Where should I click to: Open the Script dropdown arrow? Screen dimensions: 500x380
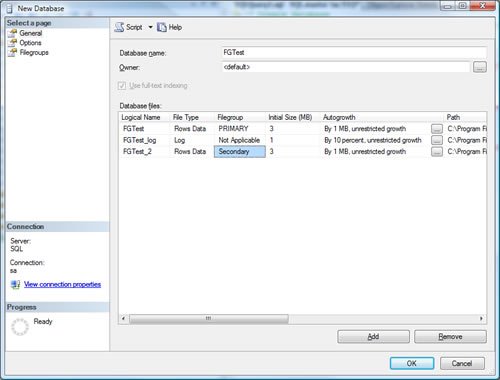pos(150,27)
